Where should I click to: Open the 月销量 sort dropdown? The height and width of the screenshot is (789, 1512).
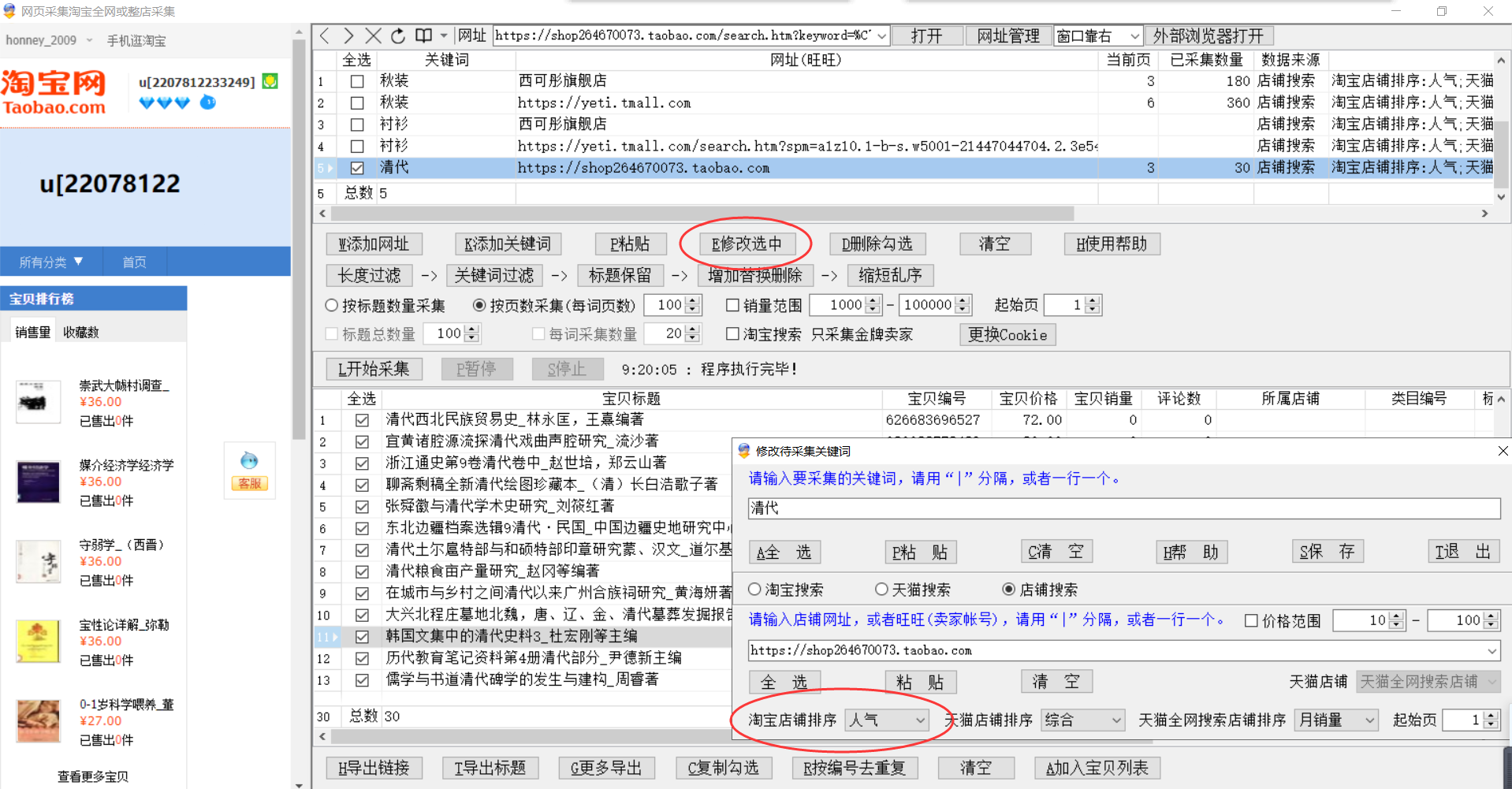[x=1336, y=720]
